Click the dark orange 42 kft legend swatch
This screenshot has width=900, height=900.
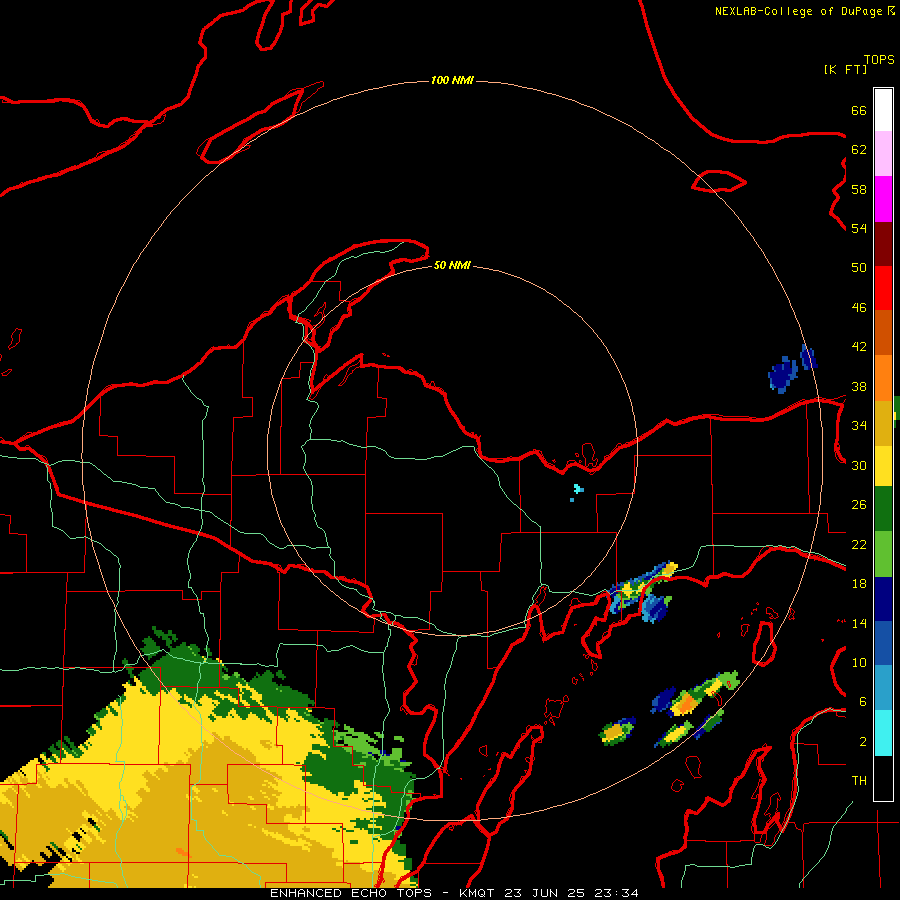coord(883,332)
